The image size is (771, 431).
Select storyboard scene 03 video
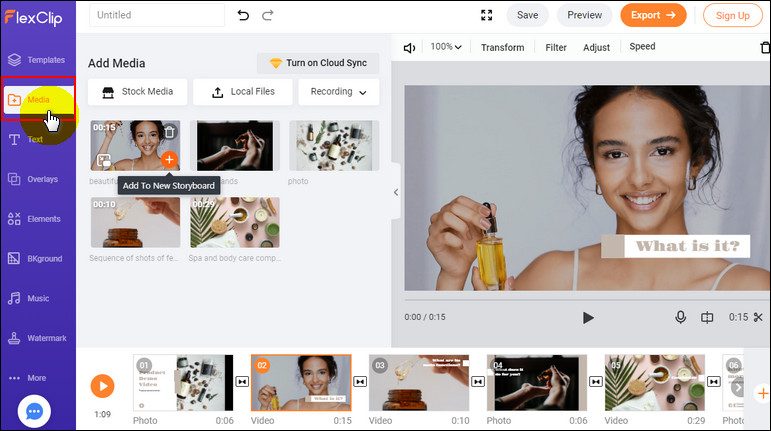click(419, 383)
